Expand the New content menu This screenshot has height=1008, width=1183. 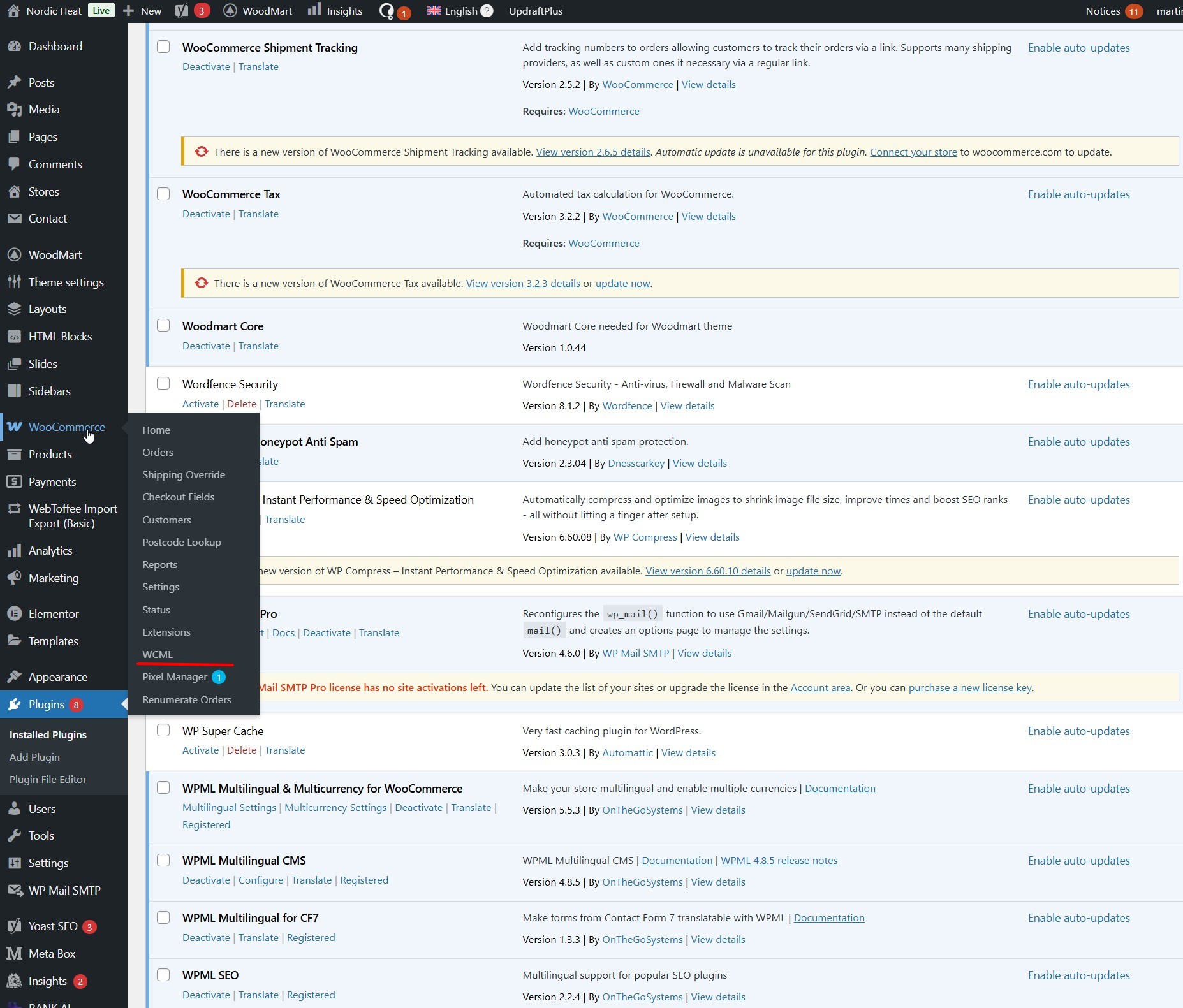pyautogui.click(x=142, y=11)
